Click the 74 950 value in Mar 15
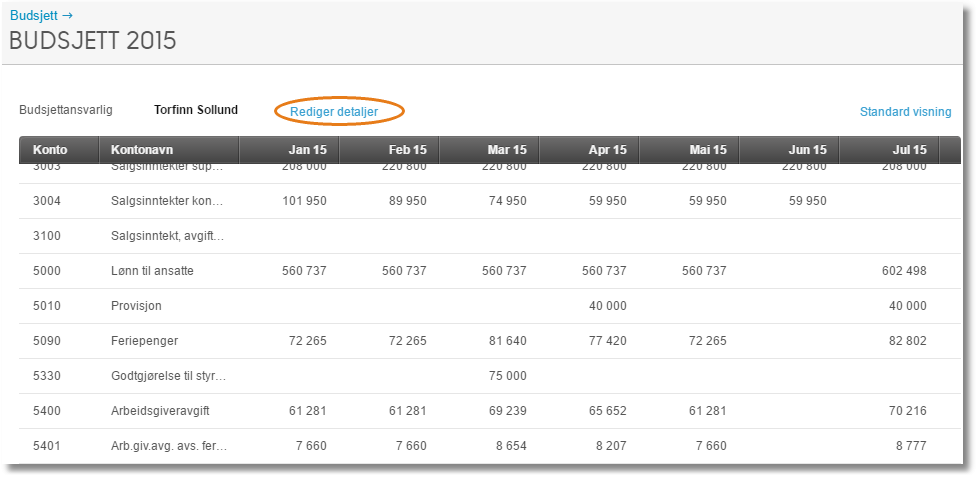The image size is (977, 478). (507, 201)
